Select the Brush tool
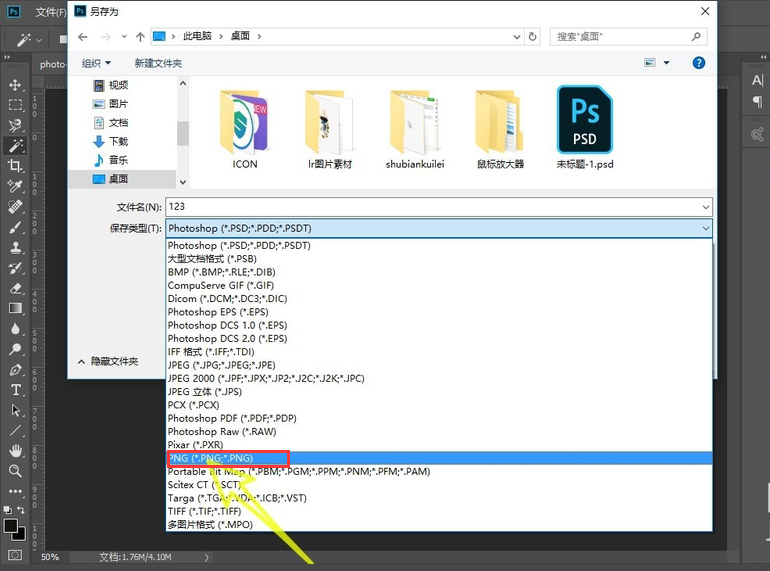770x571 pixels. pos(15,227)
